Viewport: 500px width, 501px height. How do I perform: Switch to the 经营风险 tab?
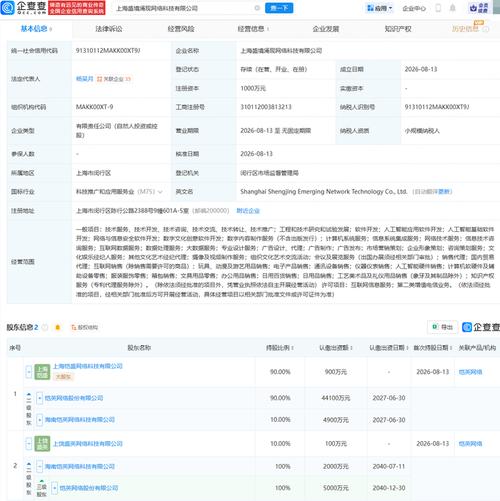[x=181, y=29]
